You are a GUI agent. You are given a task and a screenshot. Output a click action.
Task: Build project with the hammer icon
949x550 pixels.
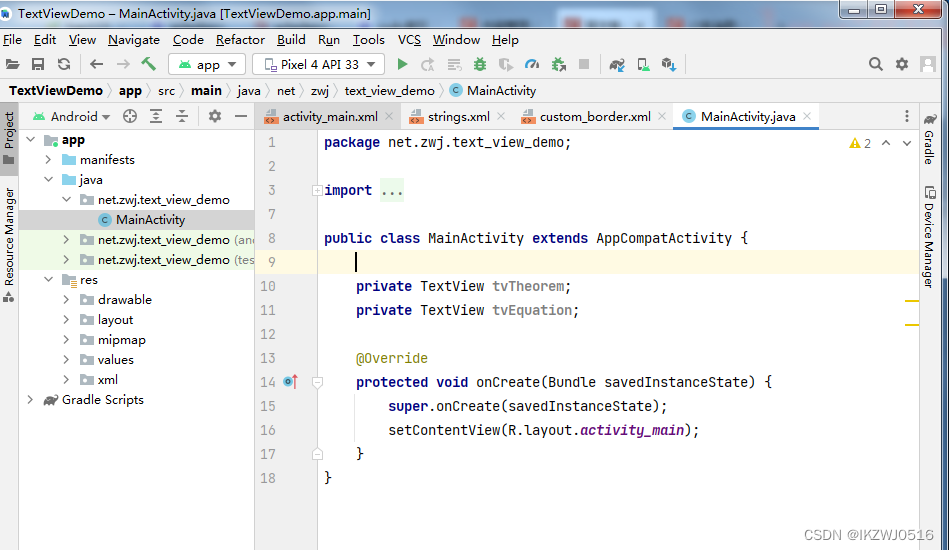pos(148,64)
